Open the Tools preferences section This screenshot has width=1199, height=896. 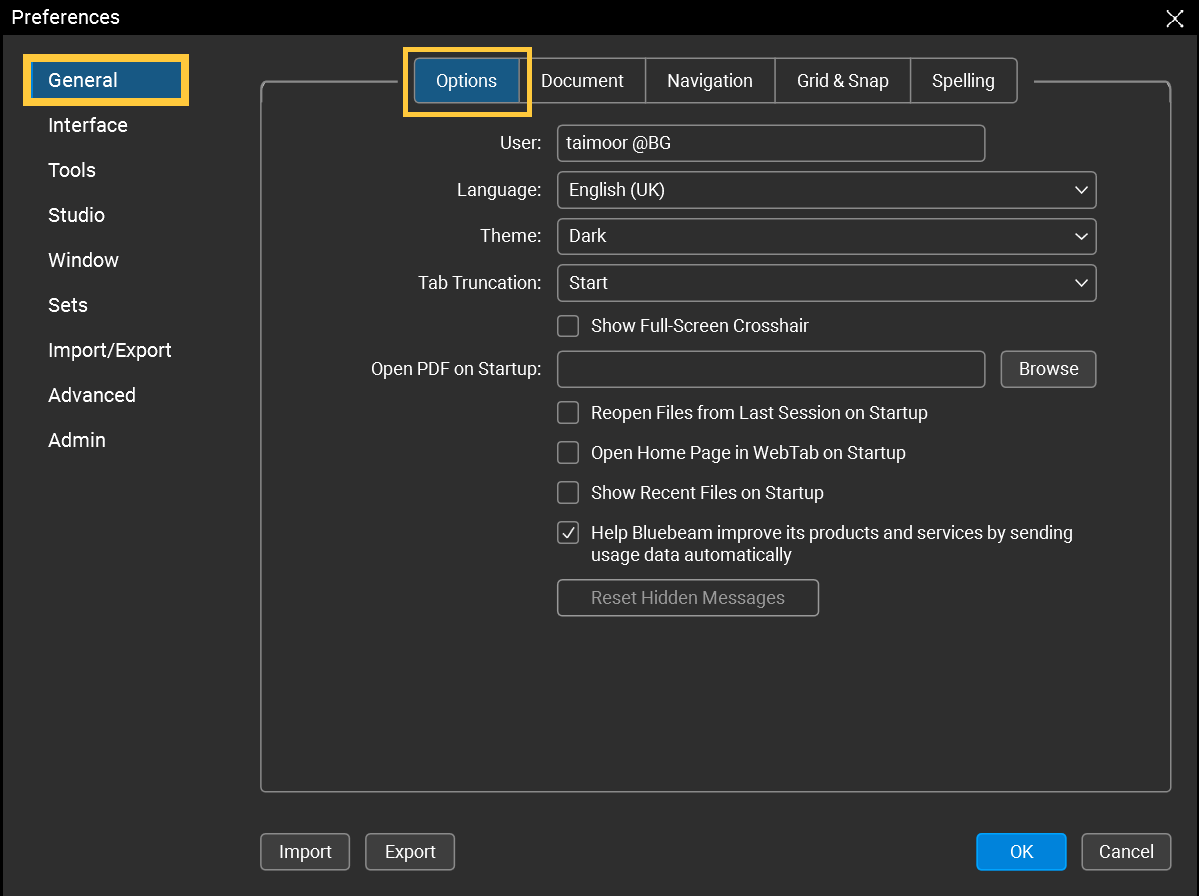click(71, 170)
